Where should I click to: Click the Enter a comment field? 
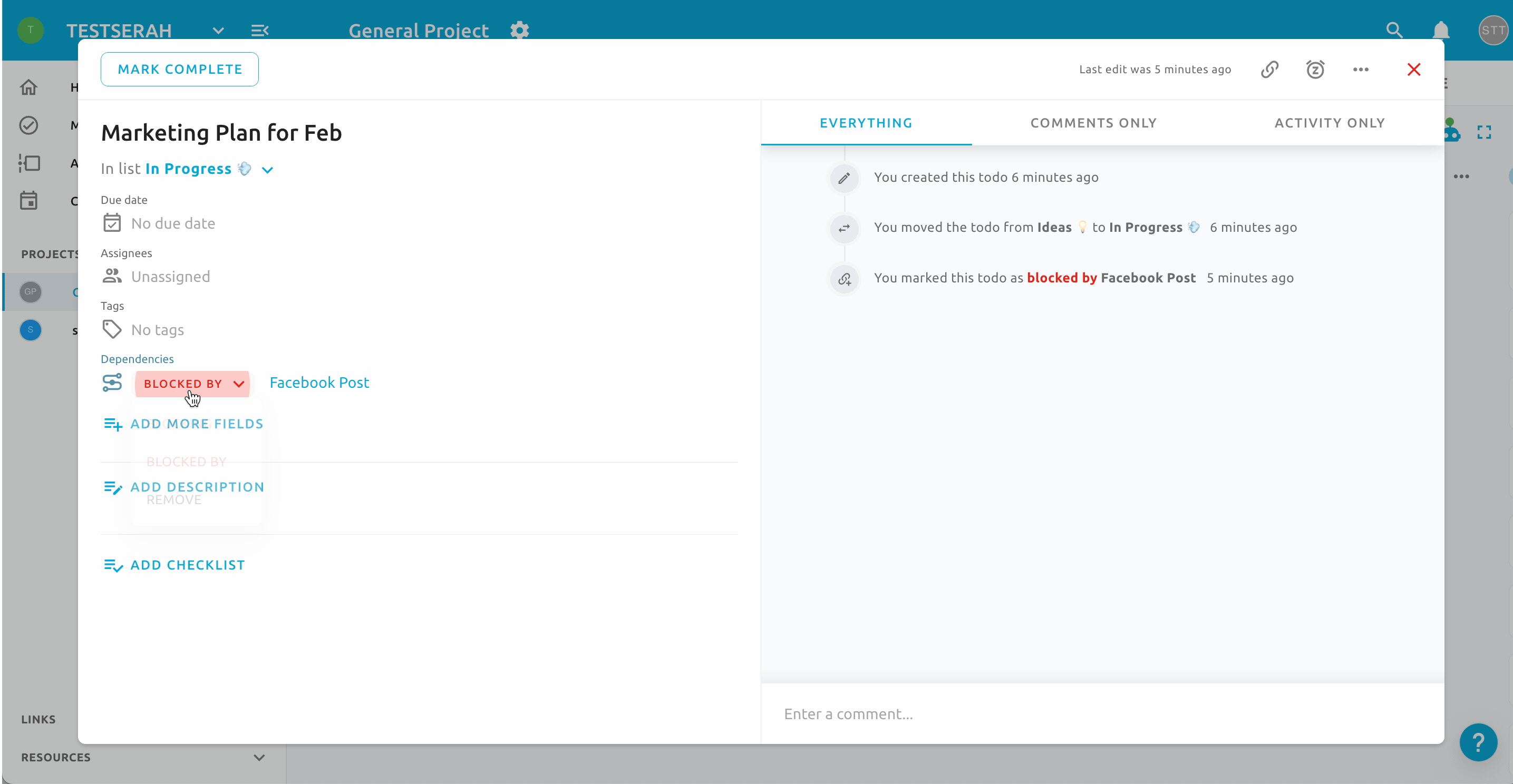(x=1101, y=713)
